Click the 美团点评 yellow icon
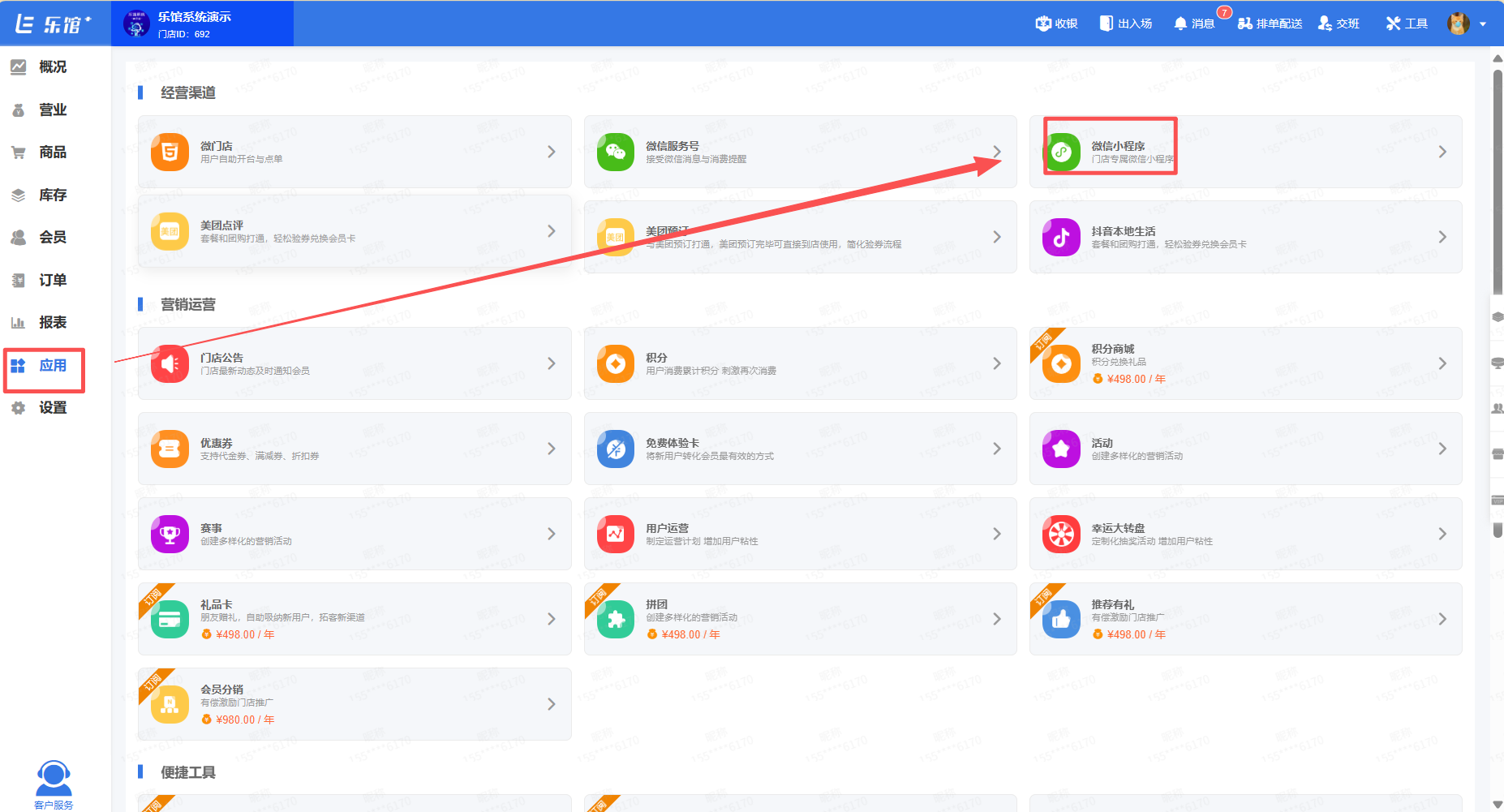Image resolution: width=1504 pixels, height=812 pixels. click(x=170, y=231)
